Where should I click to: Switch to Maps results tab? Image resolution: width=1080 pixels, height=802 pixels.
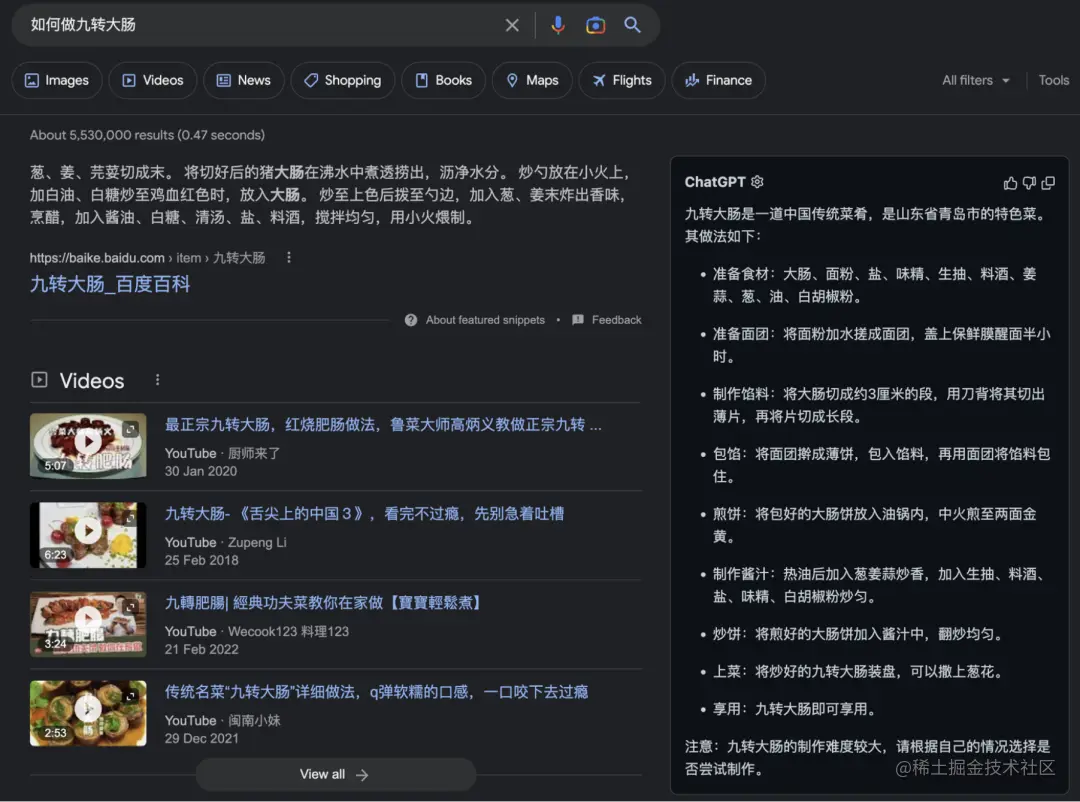coord(532,81)
